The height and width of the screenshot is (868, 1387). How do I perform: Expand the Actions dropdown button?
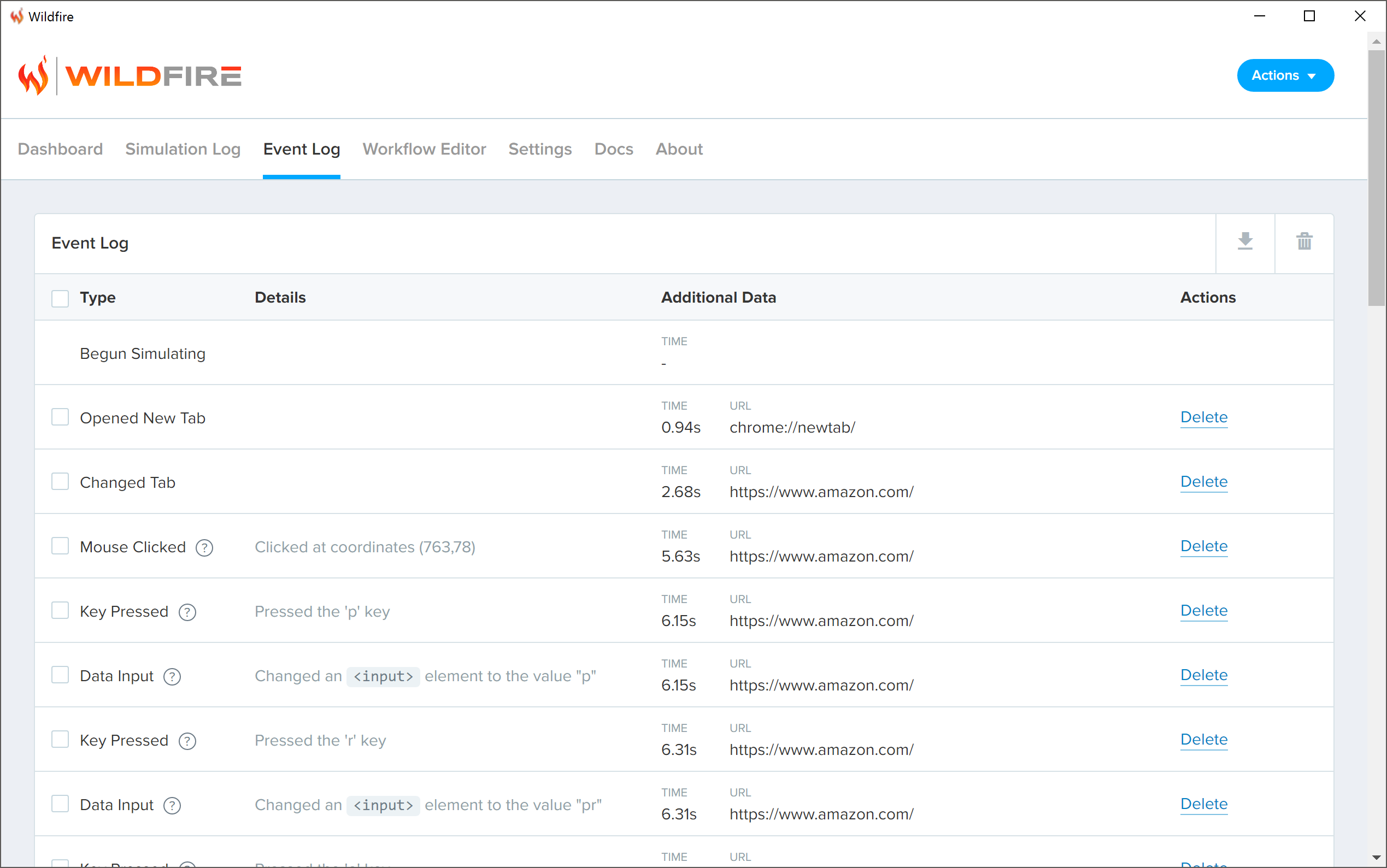click(x=1285, y=75)
